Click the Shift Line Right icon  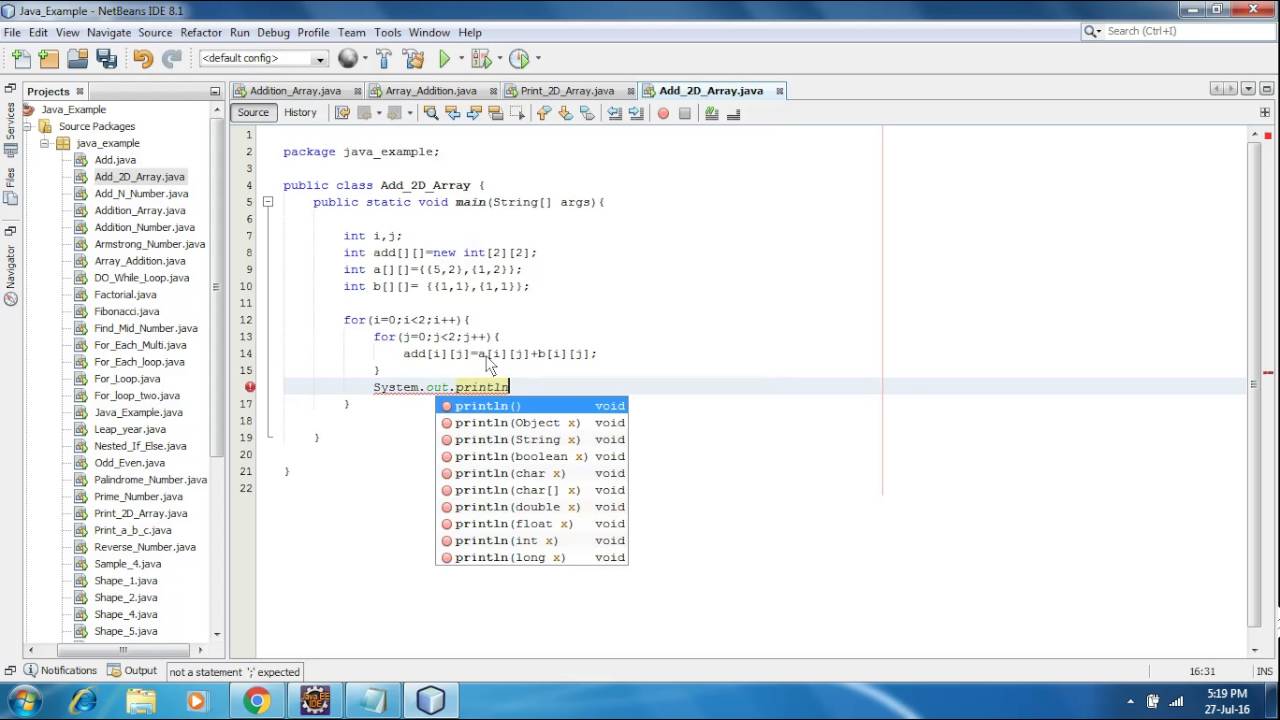[x=636, y=113]
